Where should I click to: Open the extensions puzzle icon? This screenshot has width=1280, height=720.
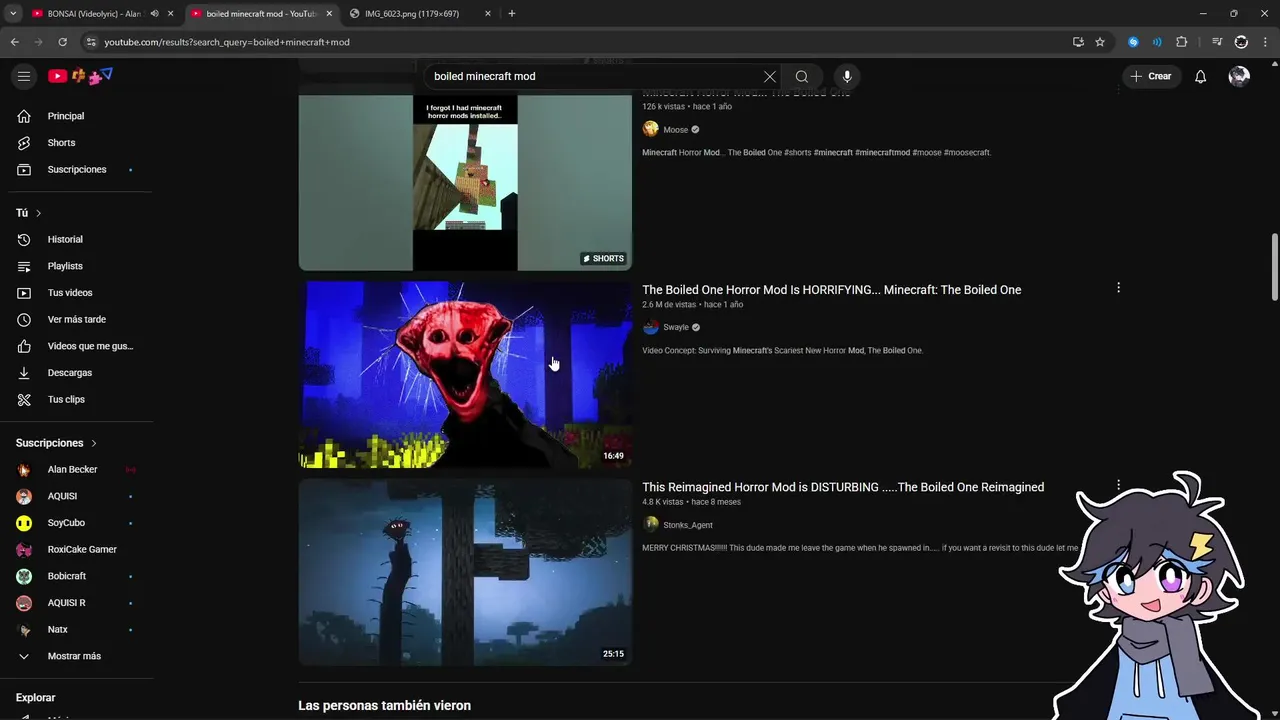coord(1182,42)
